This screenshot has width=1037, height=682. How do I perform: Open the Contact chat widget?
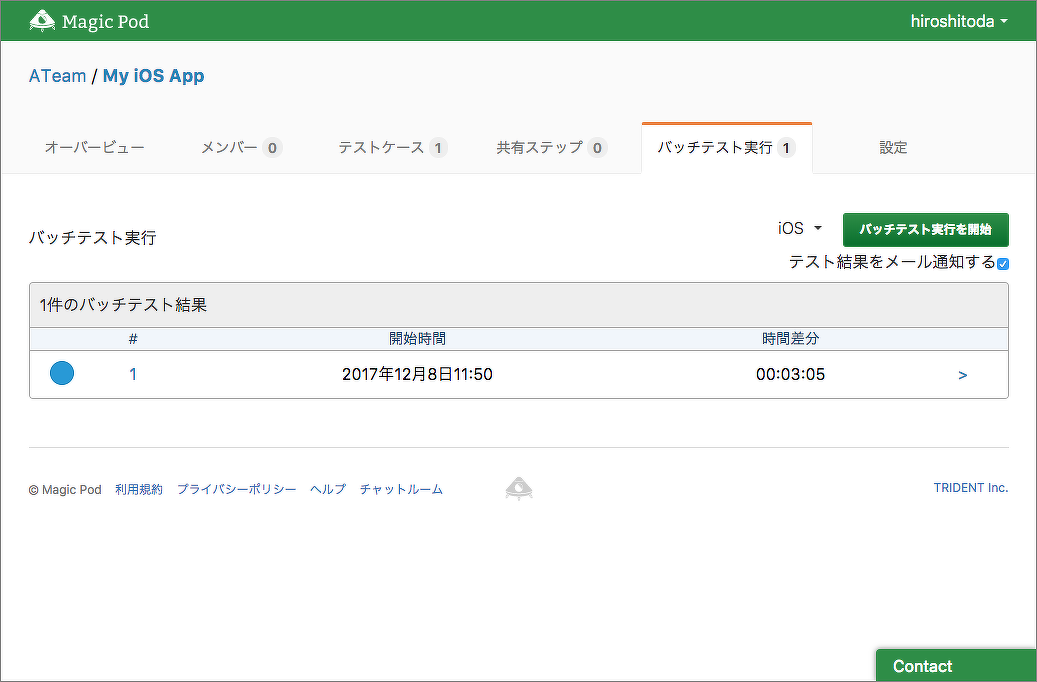[955, 666]
